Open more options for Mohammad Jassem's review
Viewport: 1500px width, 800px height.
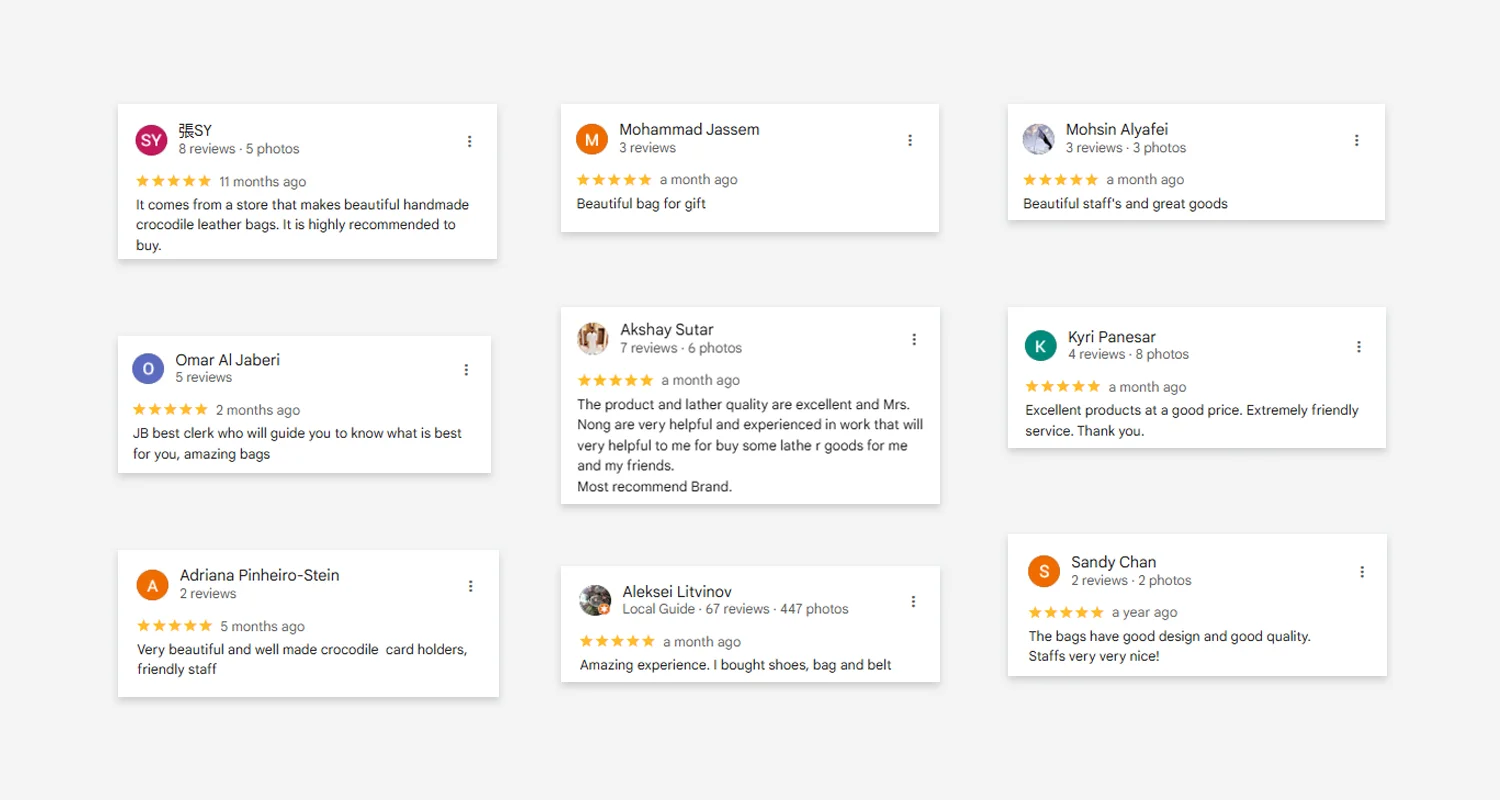(910, 140)
